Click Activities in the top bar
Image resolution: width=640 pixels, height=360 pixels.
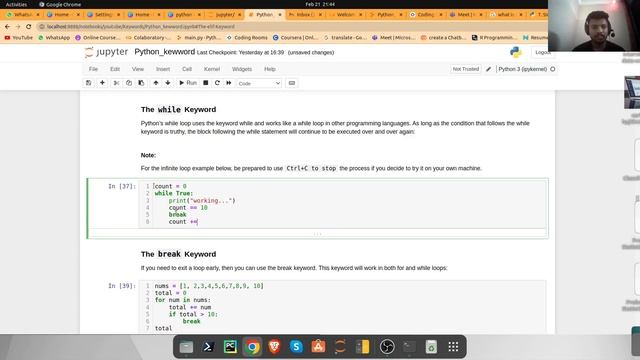[x=16, y=4]
